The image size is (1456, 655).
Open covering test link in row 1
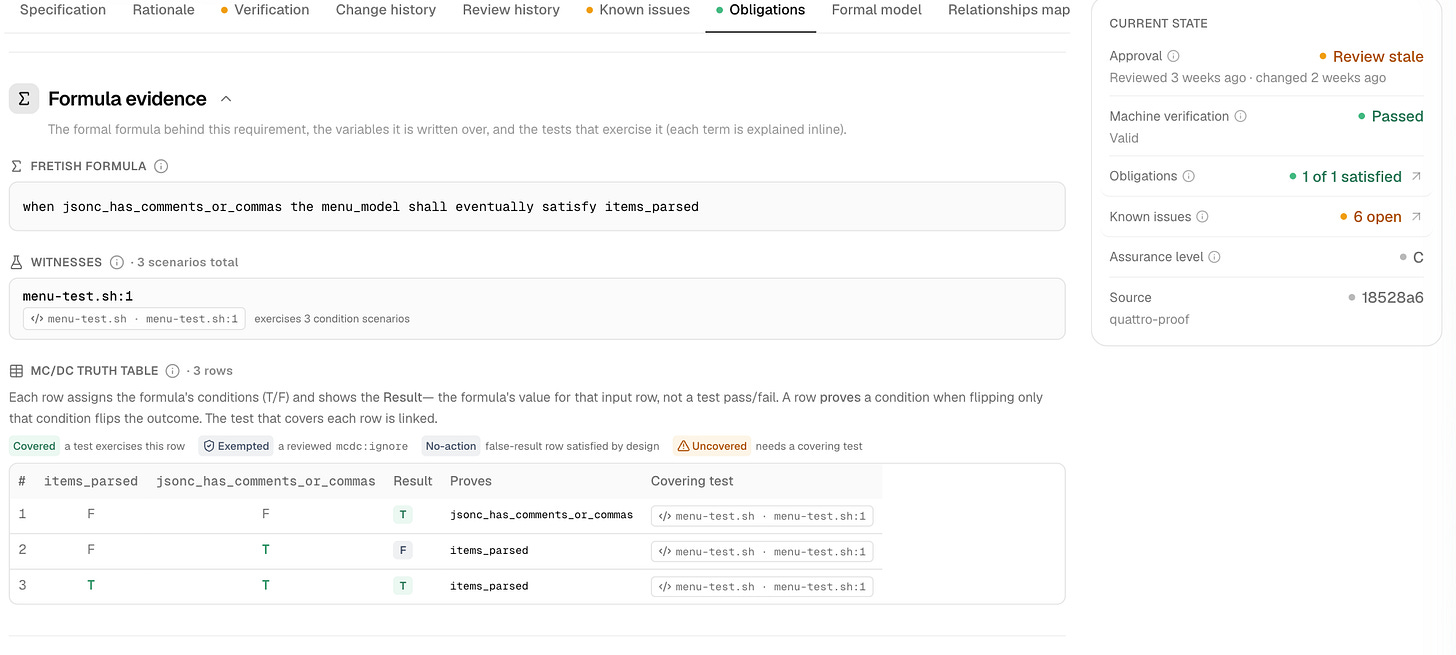click(762, 516)
